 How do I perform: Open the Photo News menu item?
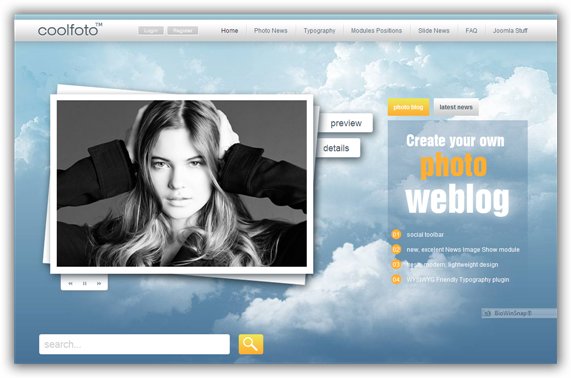271,31
